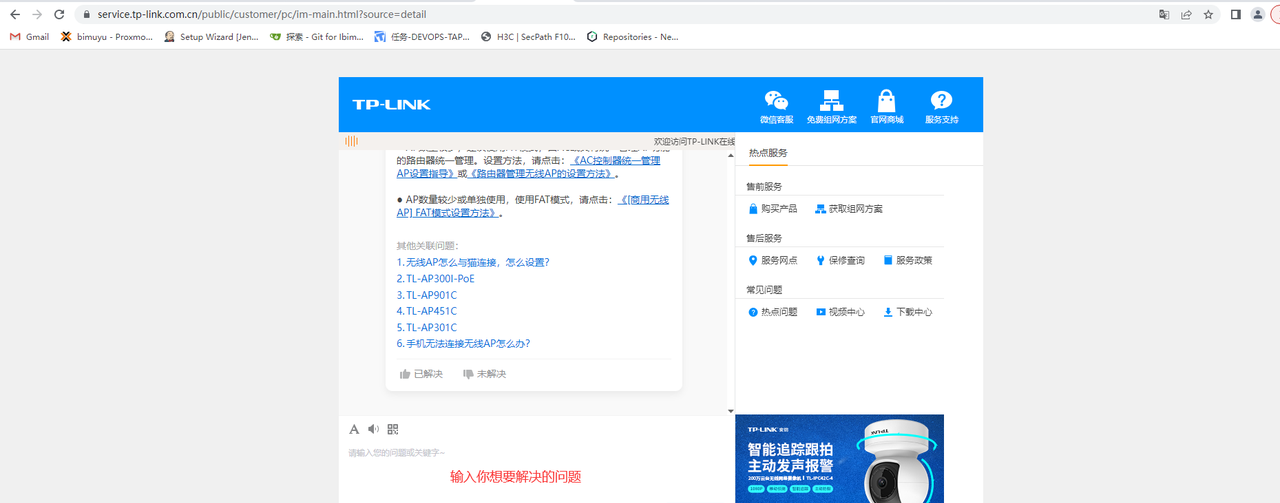Toggle the sound speaker icon in the chat toolbar
Screen dimensions: 1280x503
click(x=373, y=429)
